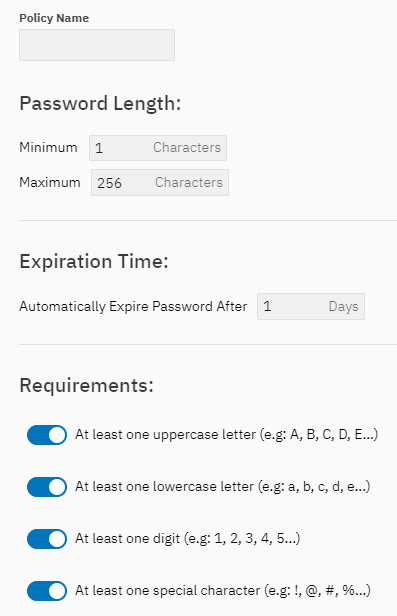The height and width of the screenshot is (616, 397).
Task: Click the Requirements heading
Action: pyautogui.click(x=86, y=385)
